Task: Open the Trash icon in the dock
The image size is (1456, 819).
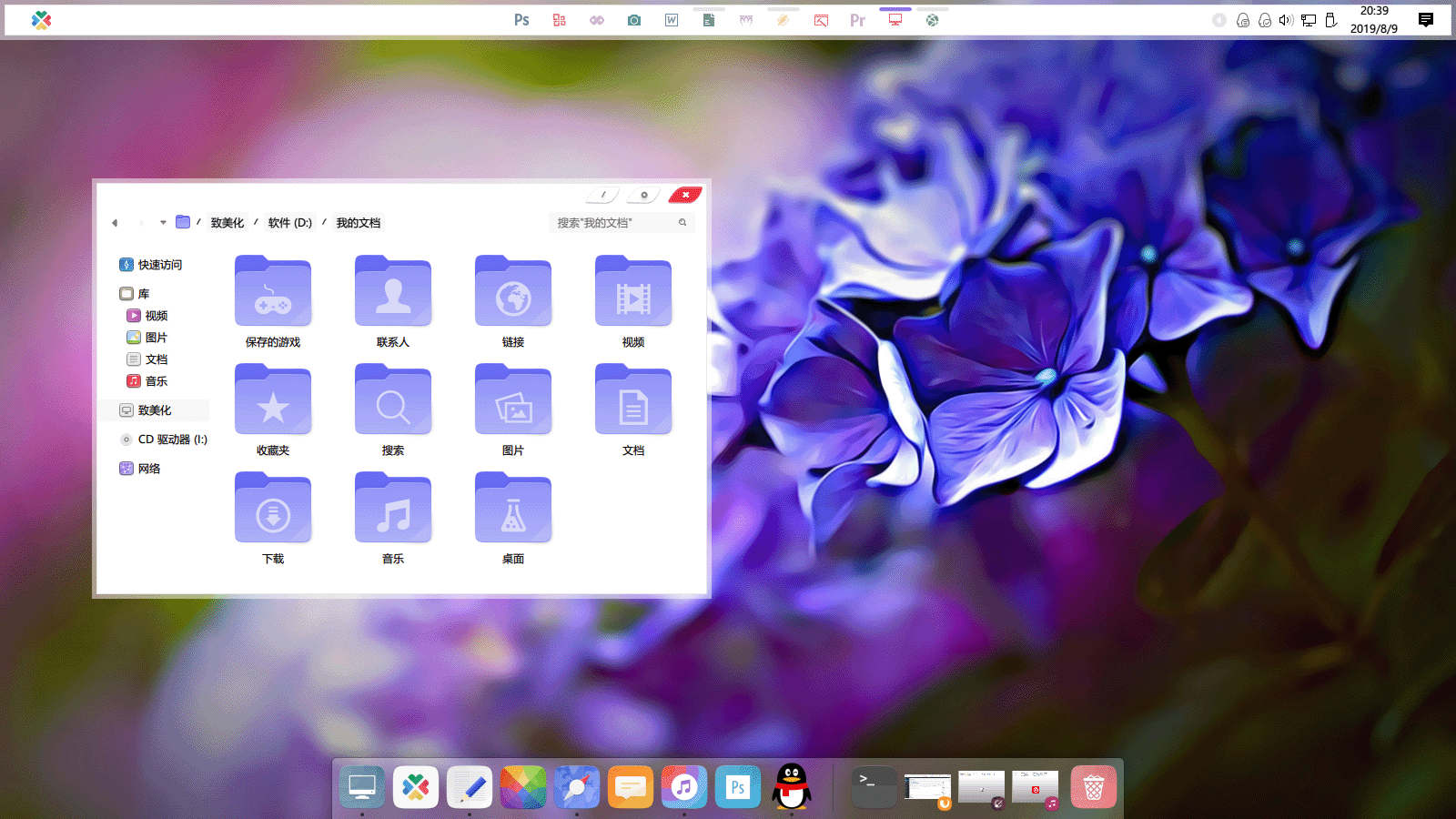Action: coord(1093,786)
